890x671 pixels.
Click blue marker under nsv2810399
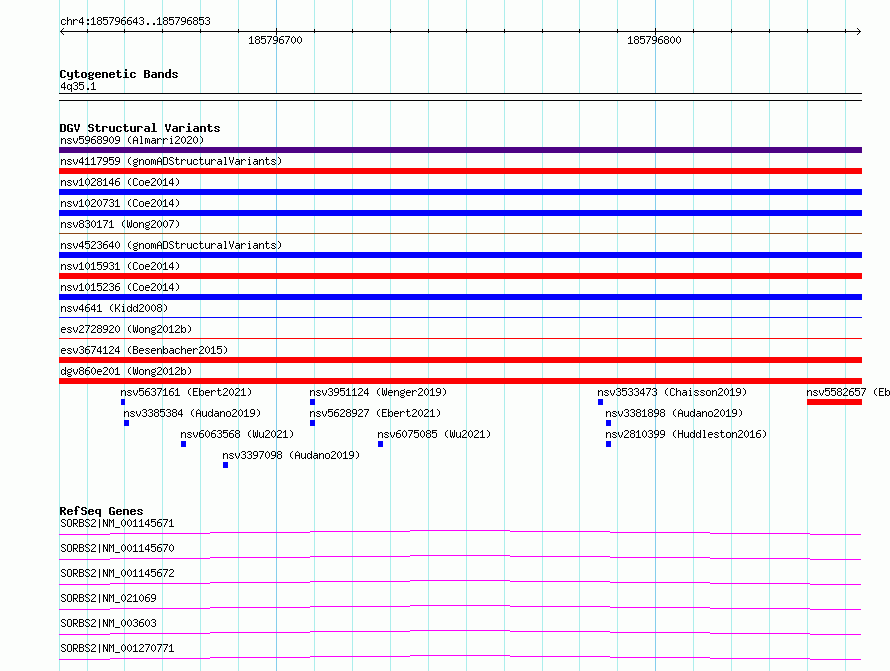point(608,444)
